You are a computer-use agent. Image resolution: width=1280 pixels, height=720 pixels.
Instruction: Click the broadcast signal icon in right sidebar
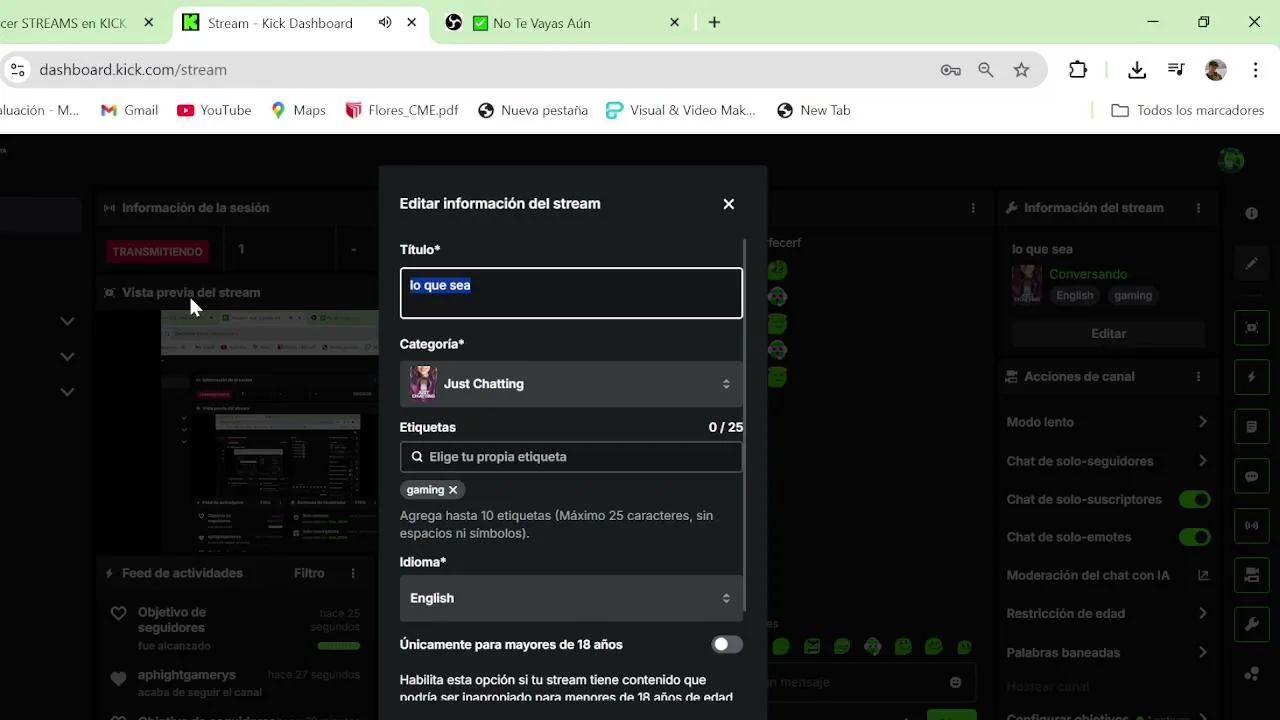[1251, 525]
